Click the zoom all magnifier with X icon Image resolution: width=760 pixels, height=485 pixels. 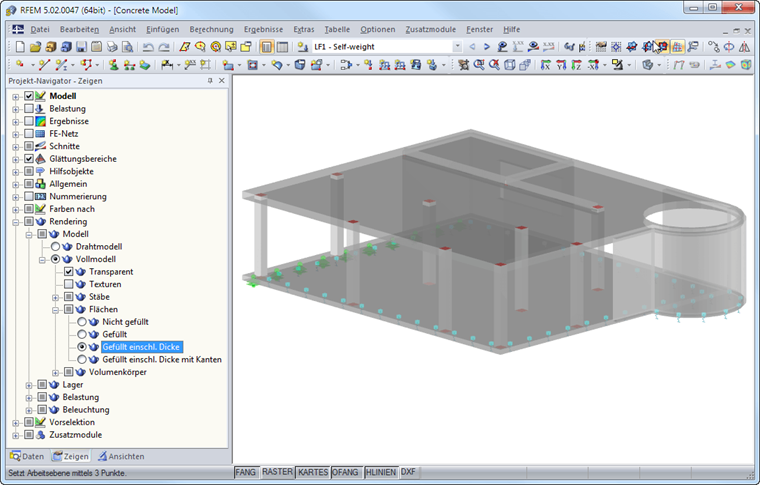coord(494,64)
